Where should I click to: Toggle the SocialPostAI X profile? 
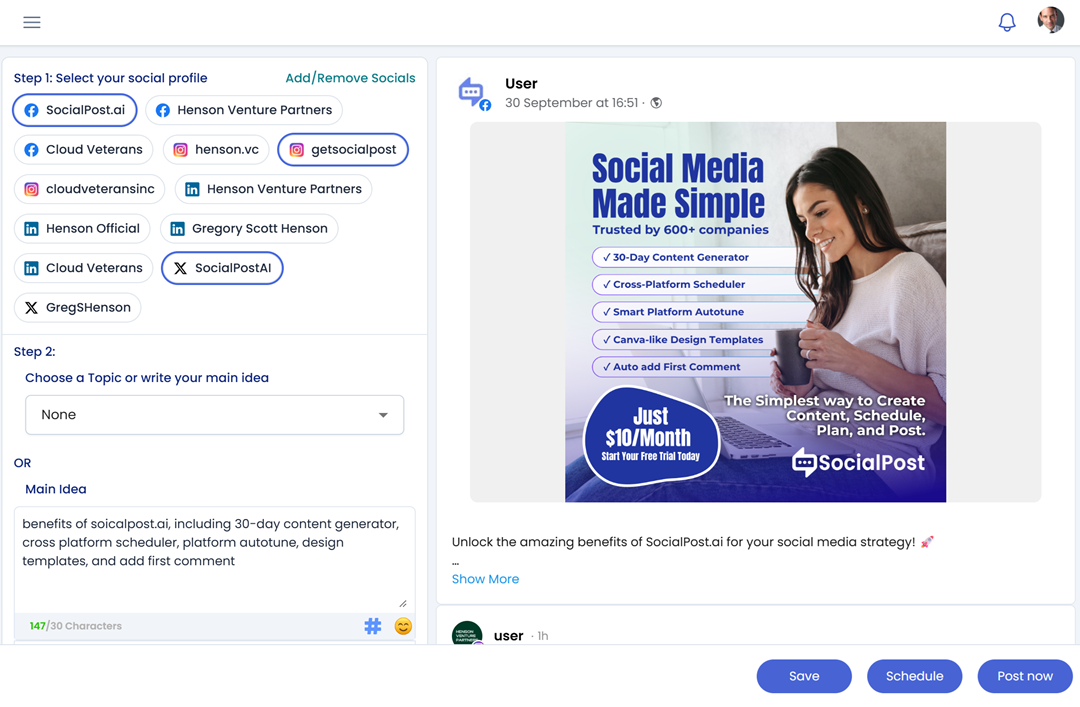(x=222, y=268)
